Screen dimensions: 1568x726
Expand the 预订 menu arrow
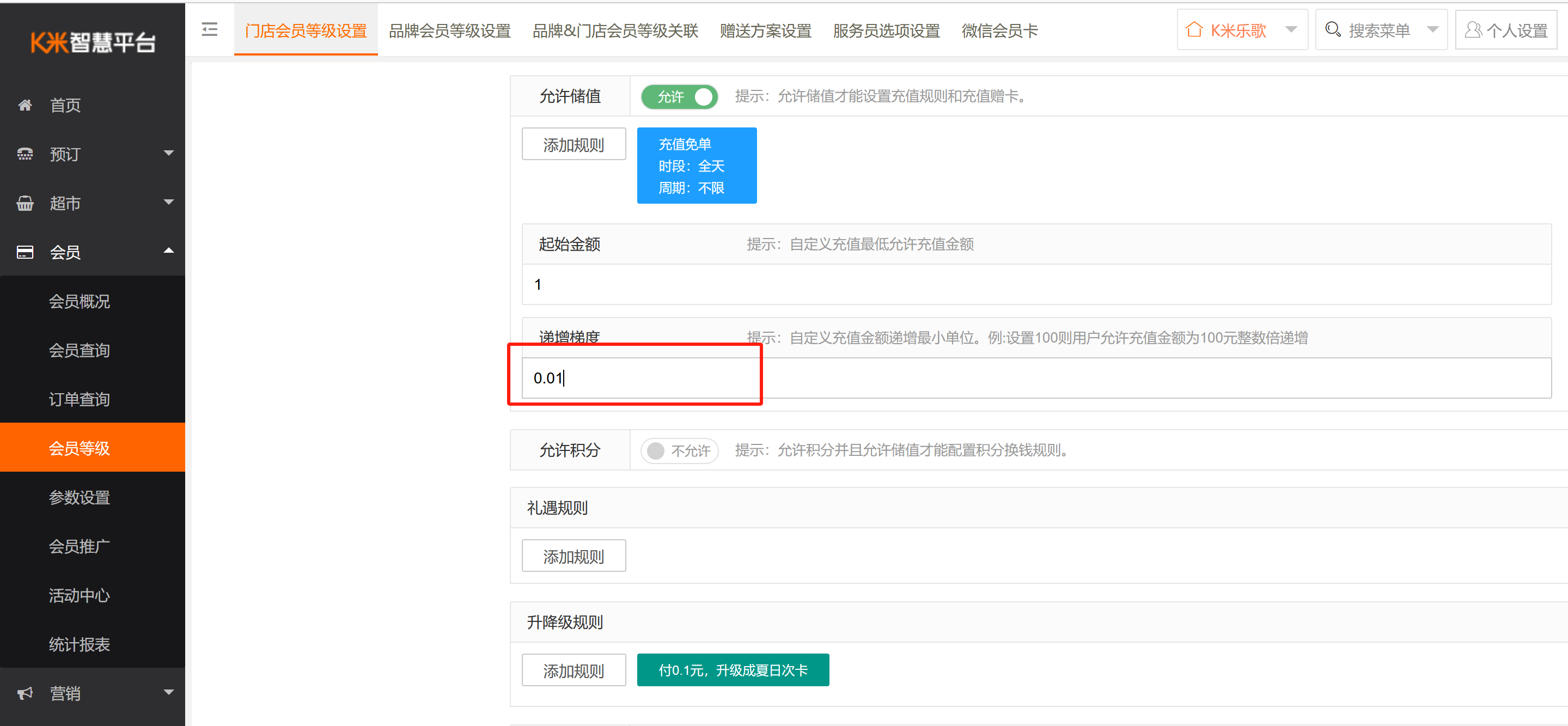click(169, 154)
